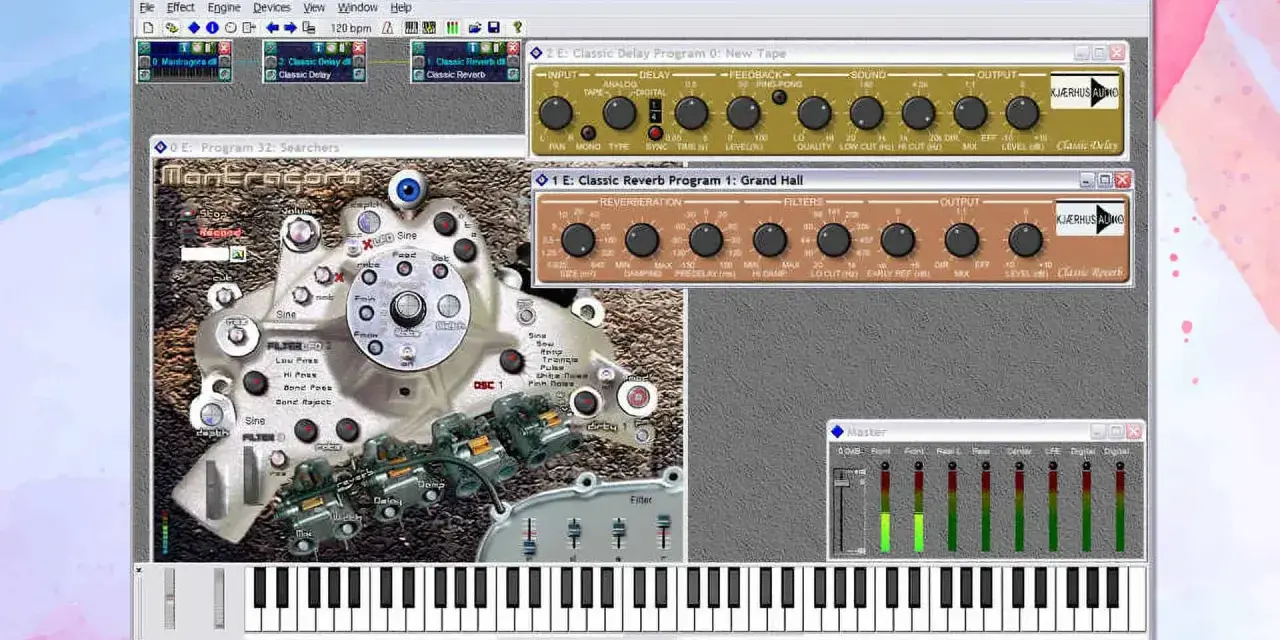Select White Noise in OSC 1 waveform list
This screenshot has height=640, width=1280.
click(562, 376)
